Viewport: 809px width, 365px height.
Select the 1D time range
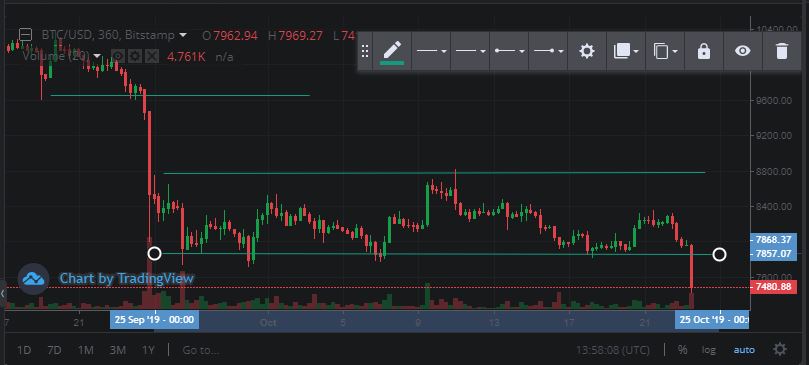[24, 350]
